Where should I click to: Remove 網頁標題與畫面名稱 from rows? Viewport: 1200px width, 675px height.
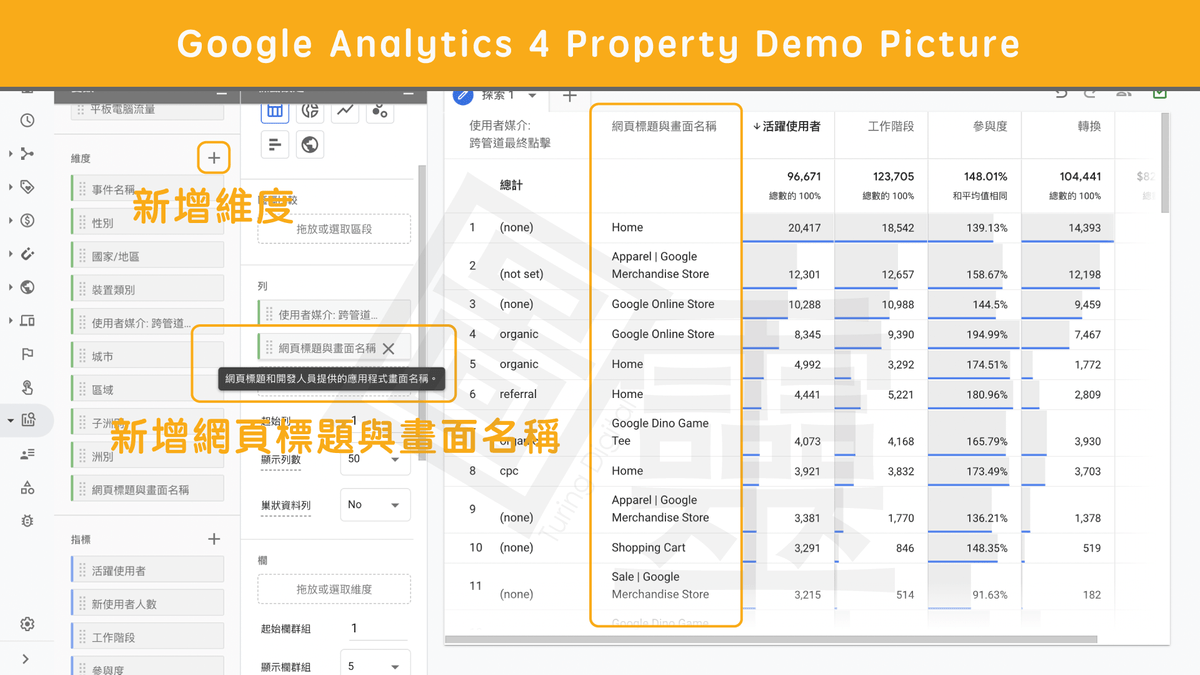[x=389, y=348]
